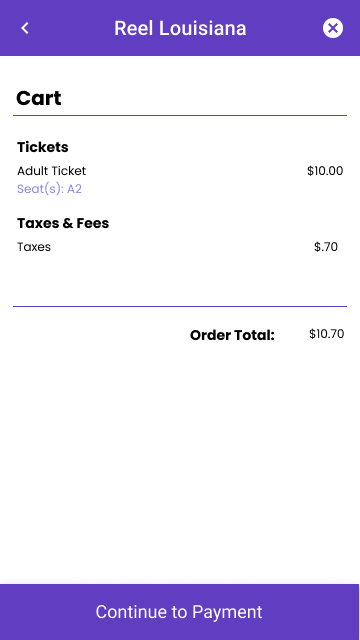This screenshot has width=360, height=640.
Task: Click the word Payment in the bottom button
Action: coord(227,612)
